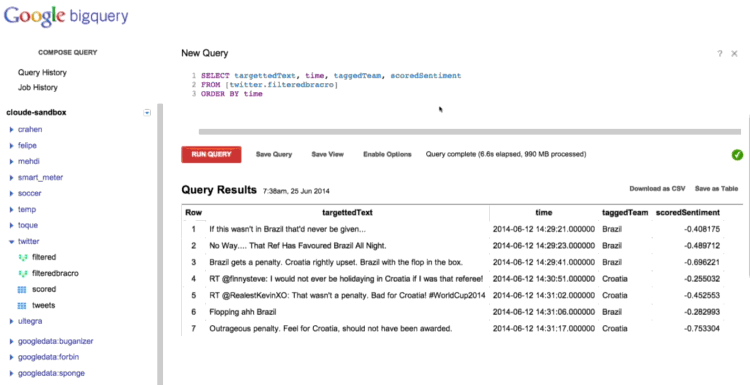The image size is (750, 385).
Task: Click Save Query button
Action: click(274, 154)
